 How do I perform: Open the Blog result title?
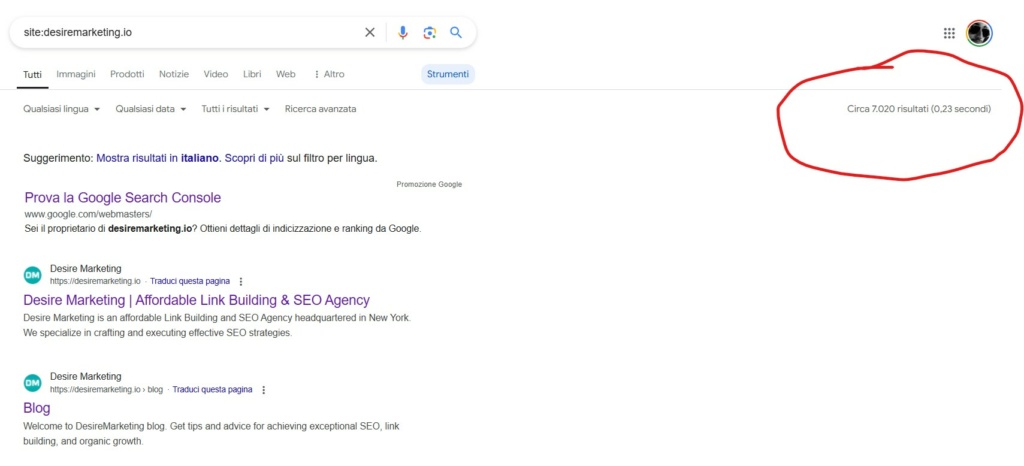pos(37,409)
